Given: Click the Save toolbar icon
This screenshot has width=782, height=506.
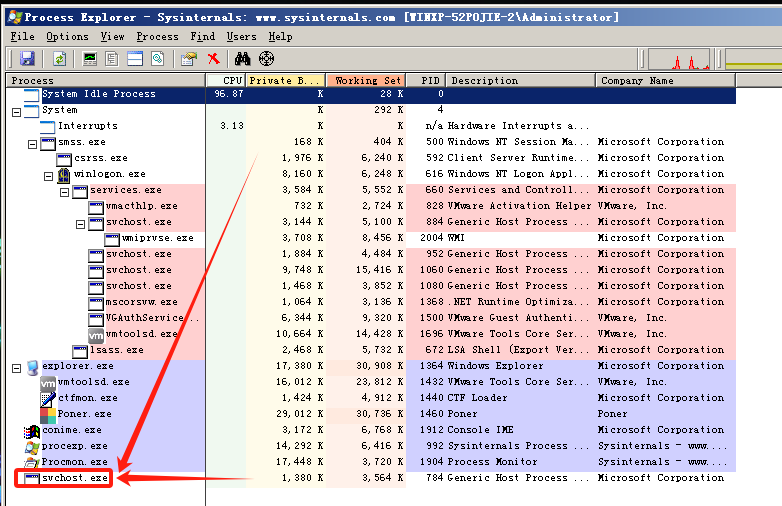Looking at the screenshot, I should click(x=27, y=59).
